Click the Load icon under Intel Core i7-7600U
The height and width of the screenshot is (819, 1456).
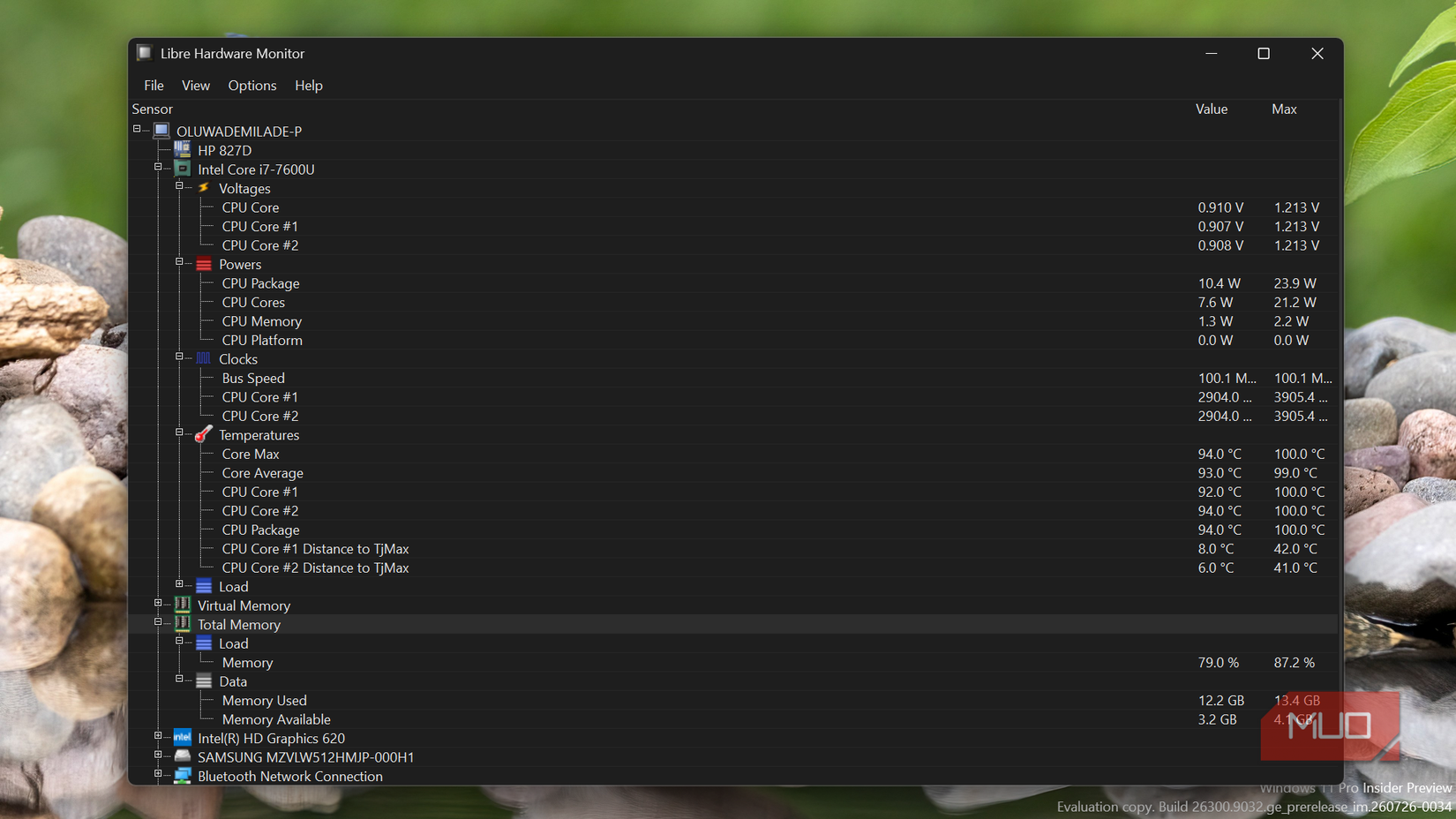pos(204,586)
